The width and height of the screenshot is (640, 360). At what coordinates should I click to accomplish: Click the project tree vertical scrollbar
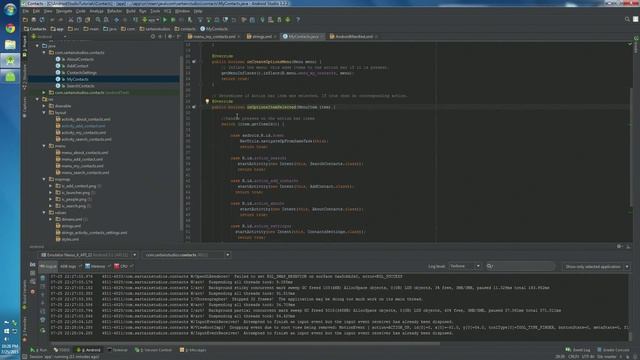(x=181, y=143)
